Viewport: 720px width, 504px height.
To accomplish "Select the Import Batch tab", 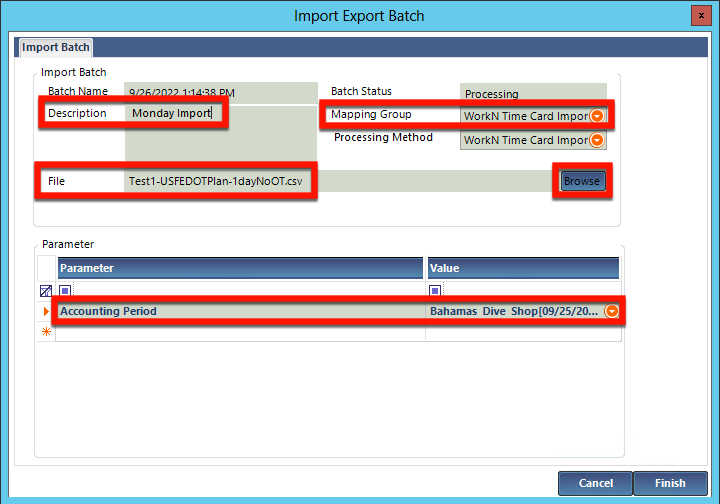I will tap(56, 47).
